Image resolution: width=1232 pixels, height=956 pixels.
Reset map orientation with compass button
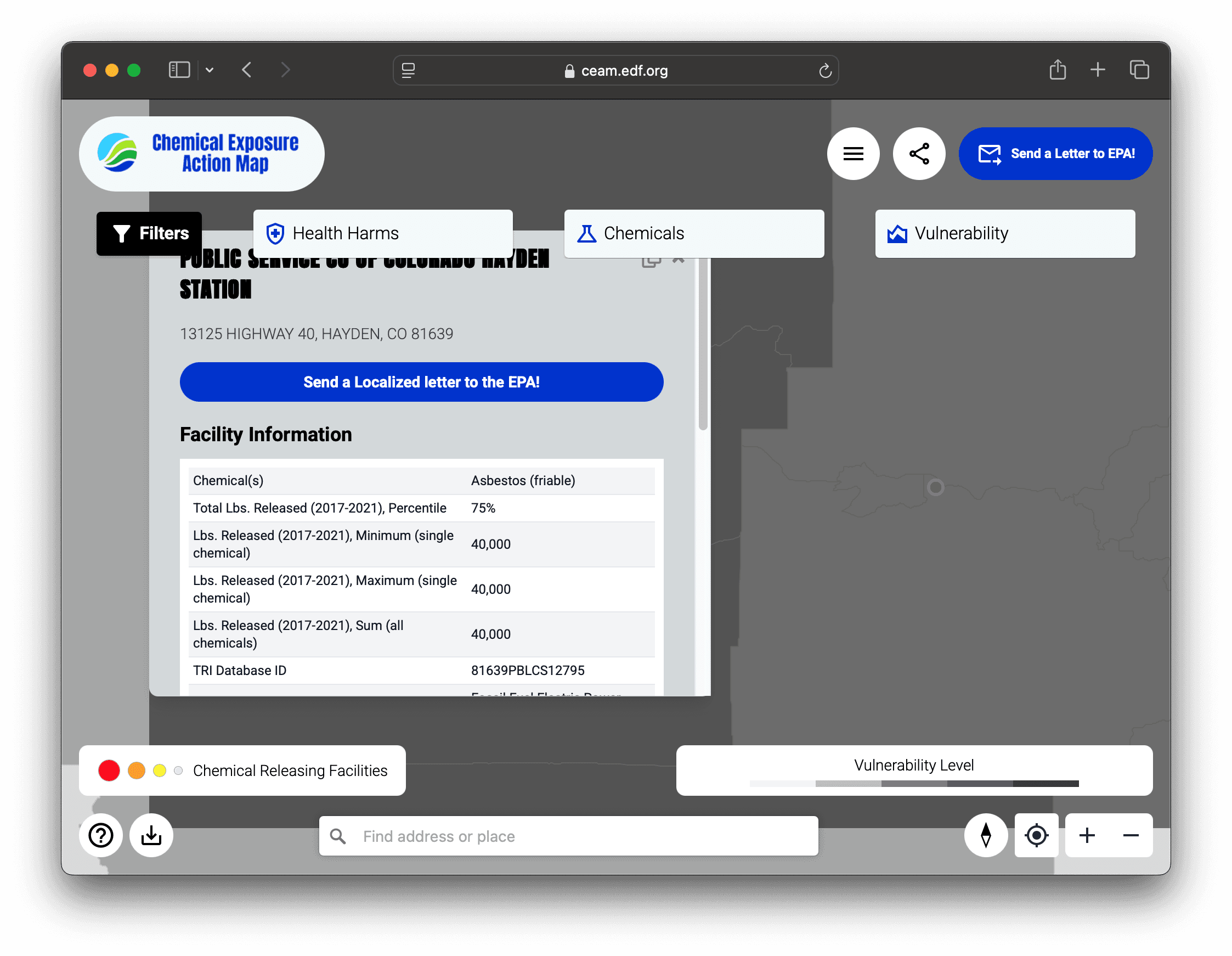[x=986, y=835]
